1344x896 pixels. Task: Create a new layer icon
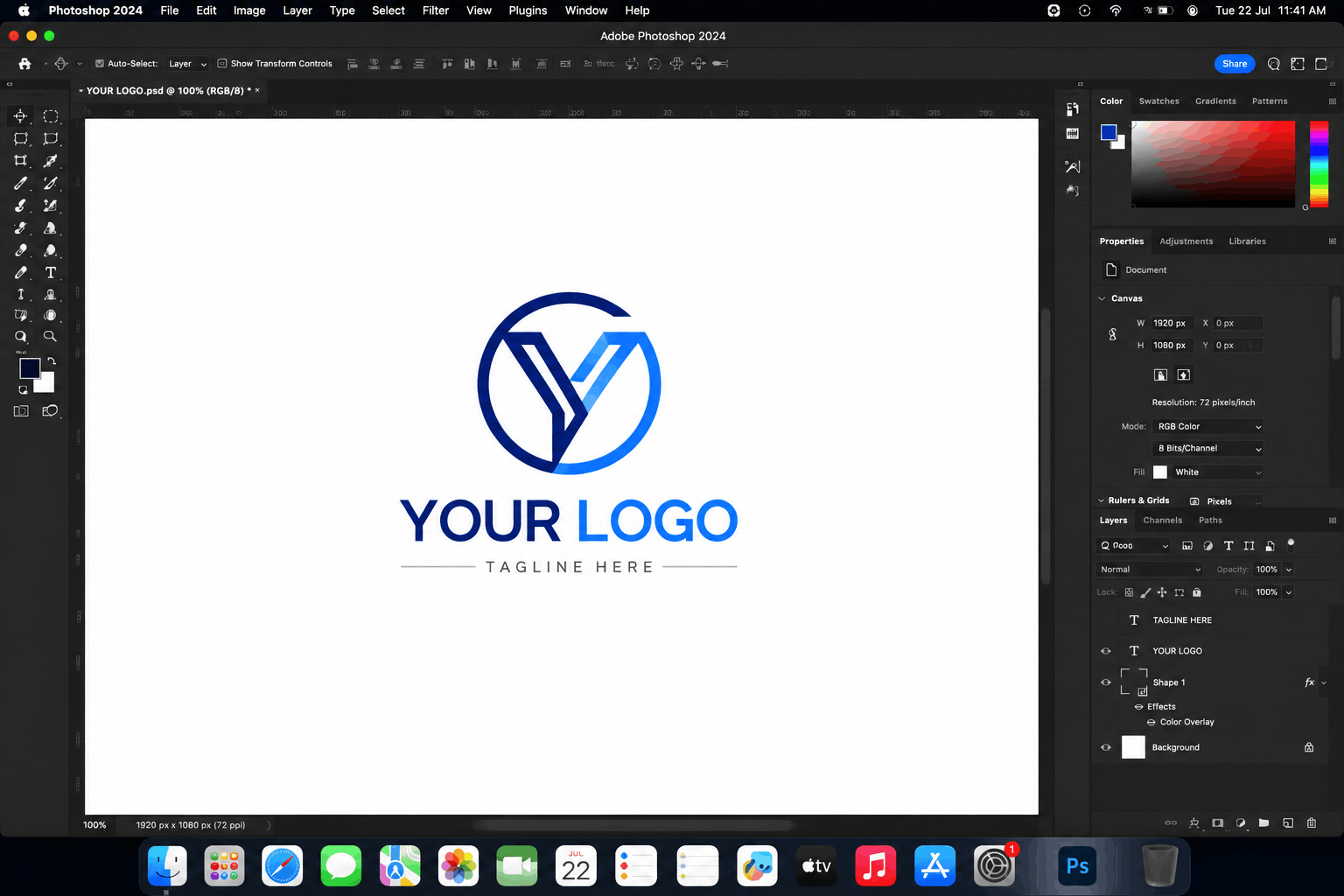click(x=1288, y=822)
